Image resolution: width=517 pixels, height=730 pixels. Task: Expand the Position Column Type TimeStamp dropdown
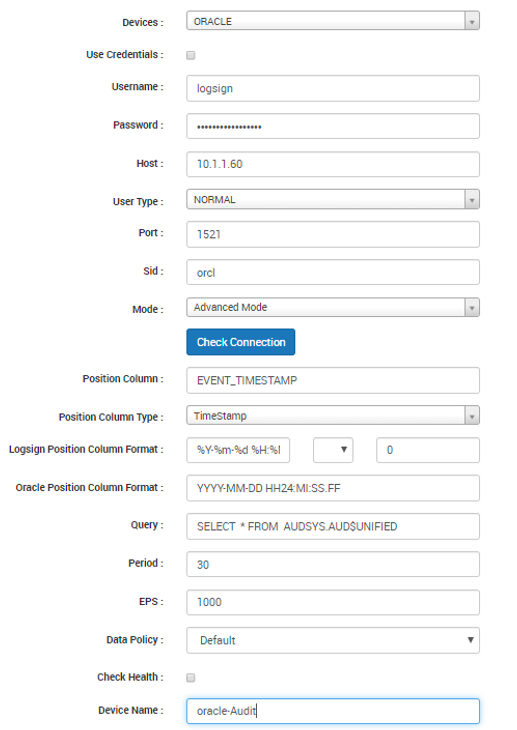(x=333, y=415)
